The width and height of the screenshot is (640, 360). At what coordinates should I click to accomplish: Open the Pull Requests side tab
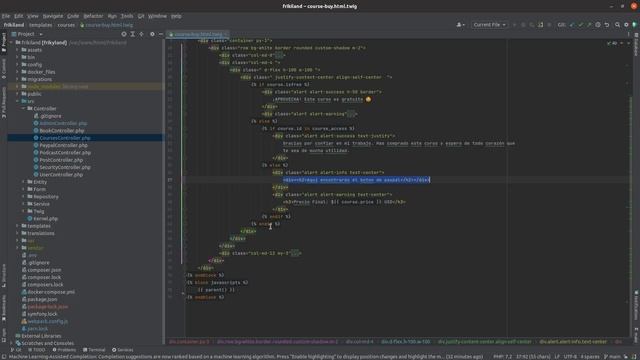pos(4,102)
